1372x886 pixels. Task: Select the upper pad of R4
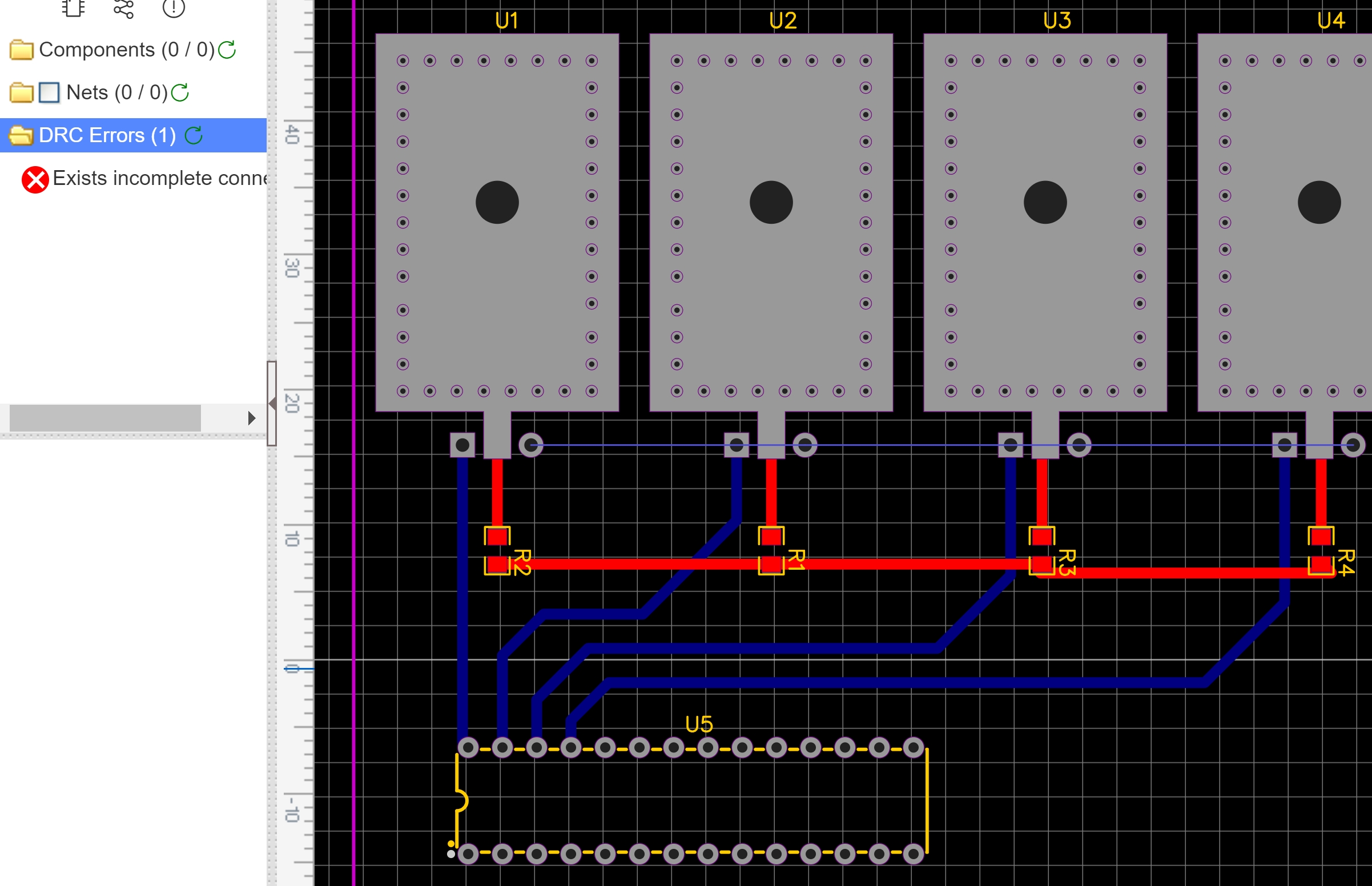[x=1321, y=536]
